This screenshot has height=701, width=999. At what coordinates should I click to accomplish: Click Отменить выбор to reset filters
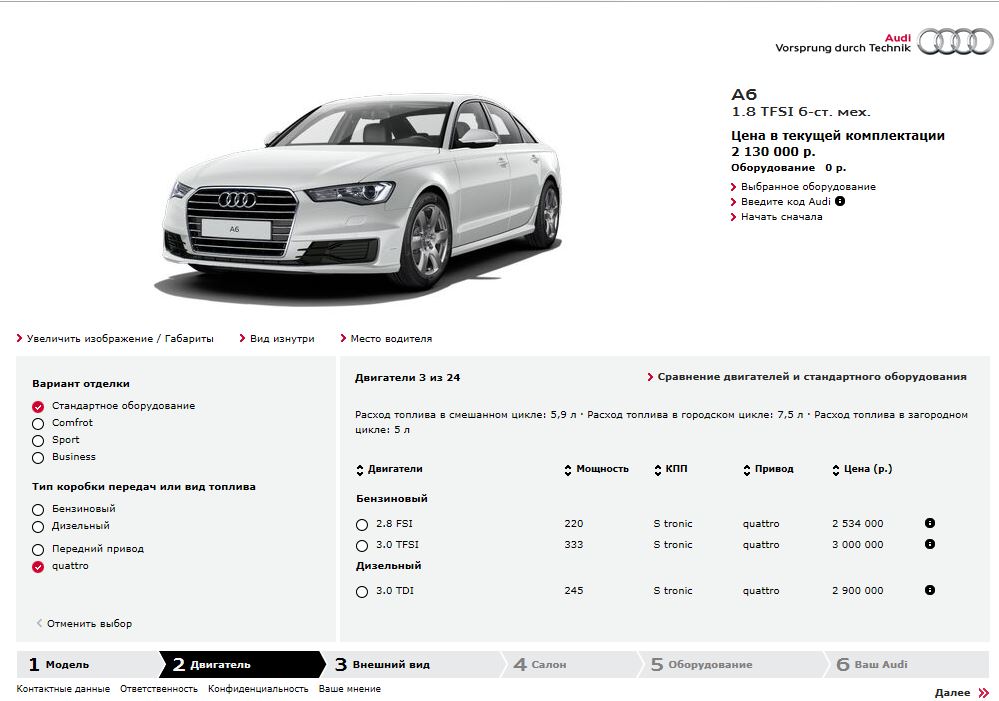[84, 623]
